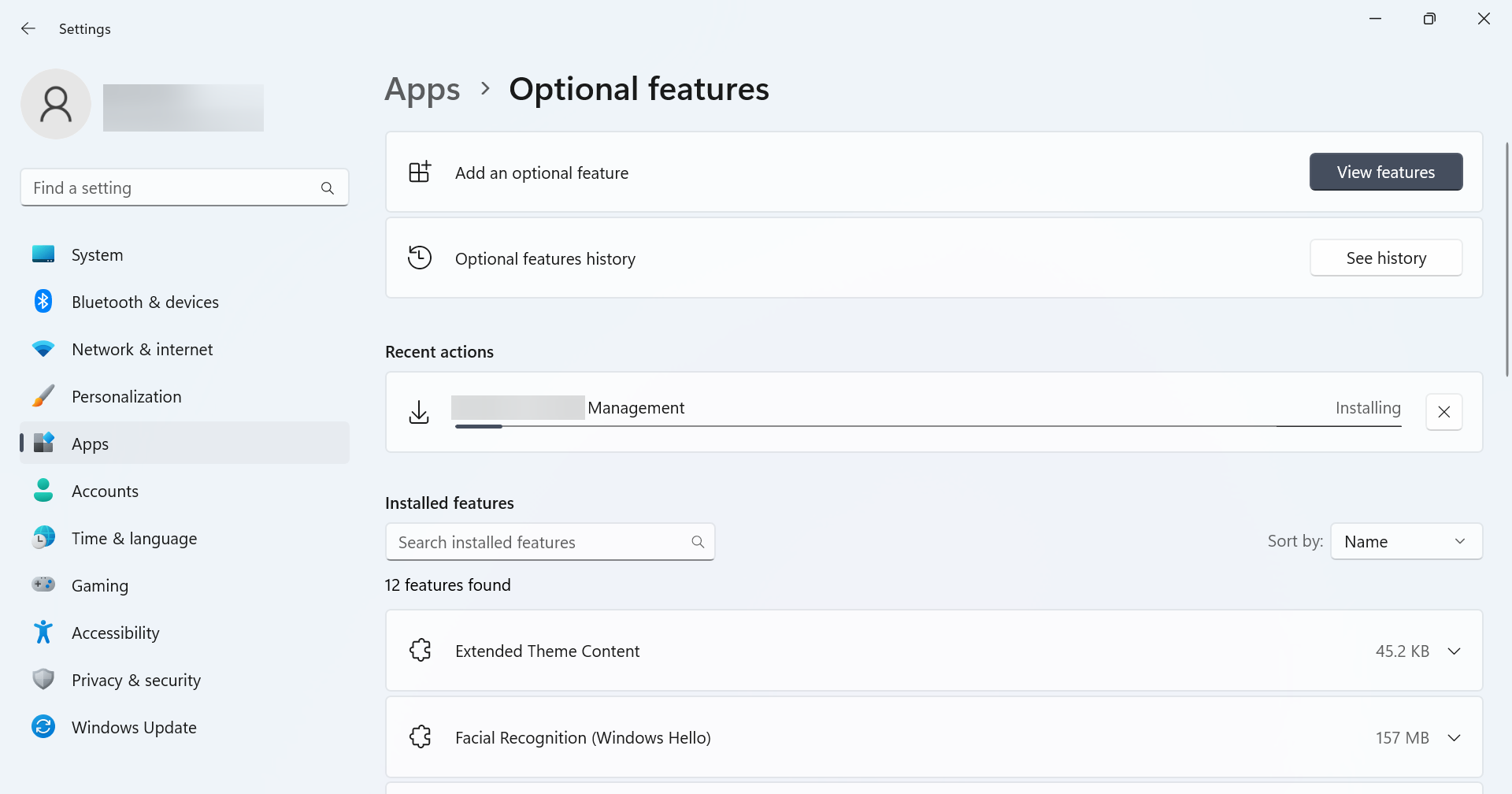Click the View features button
Screen dimensions: 1512x794
(1385, 172)
